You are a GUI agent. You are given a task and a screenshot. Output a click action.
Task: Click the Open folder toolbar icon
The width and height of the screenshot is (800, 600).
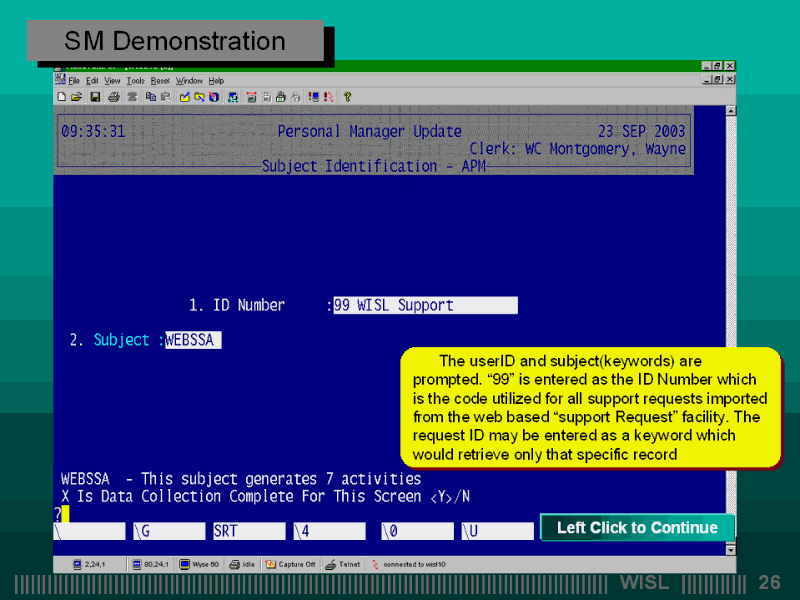point(75,97)
